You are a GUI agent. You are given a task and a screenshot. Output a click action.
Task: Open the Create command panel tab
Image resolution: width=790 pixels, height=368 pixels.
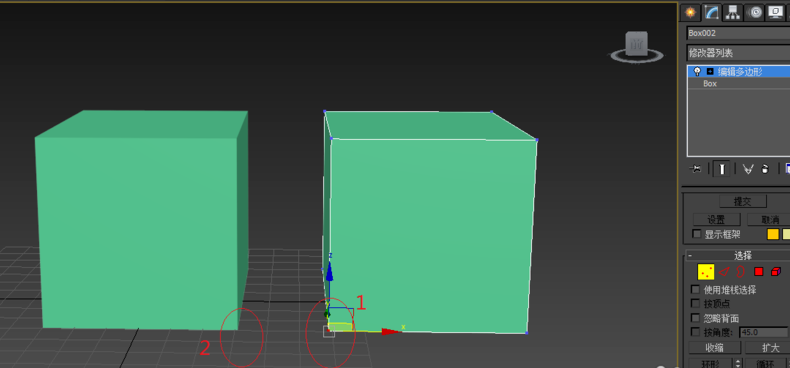coord(690,12)
